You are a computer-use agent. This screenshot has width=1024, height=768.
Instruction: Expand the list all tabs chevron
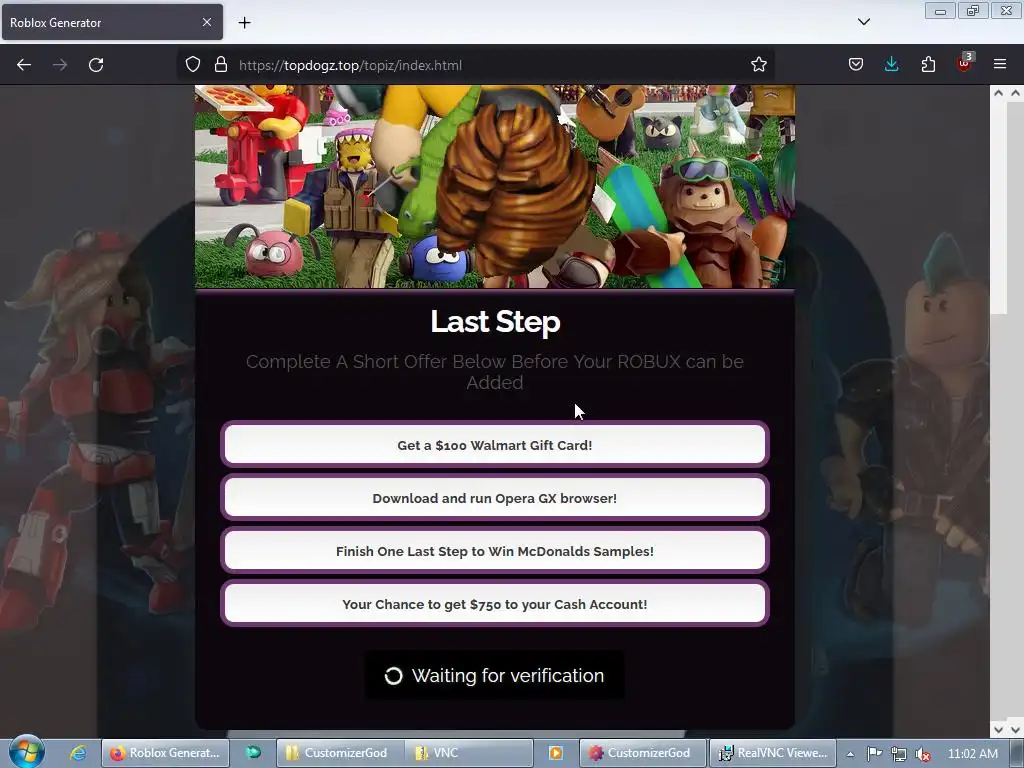pos(863,22)
